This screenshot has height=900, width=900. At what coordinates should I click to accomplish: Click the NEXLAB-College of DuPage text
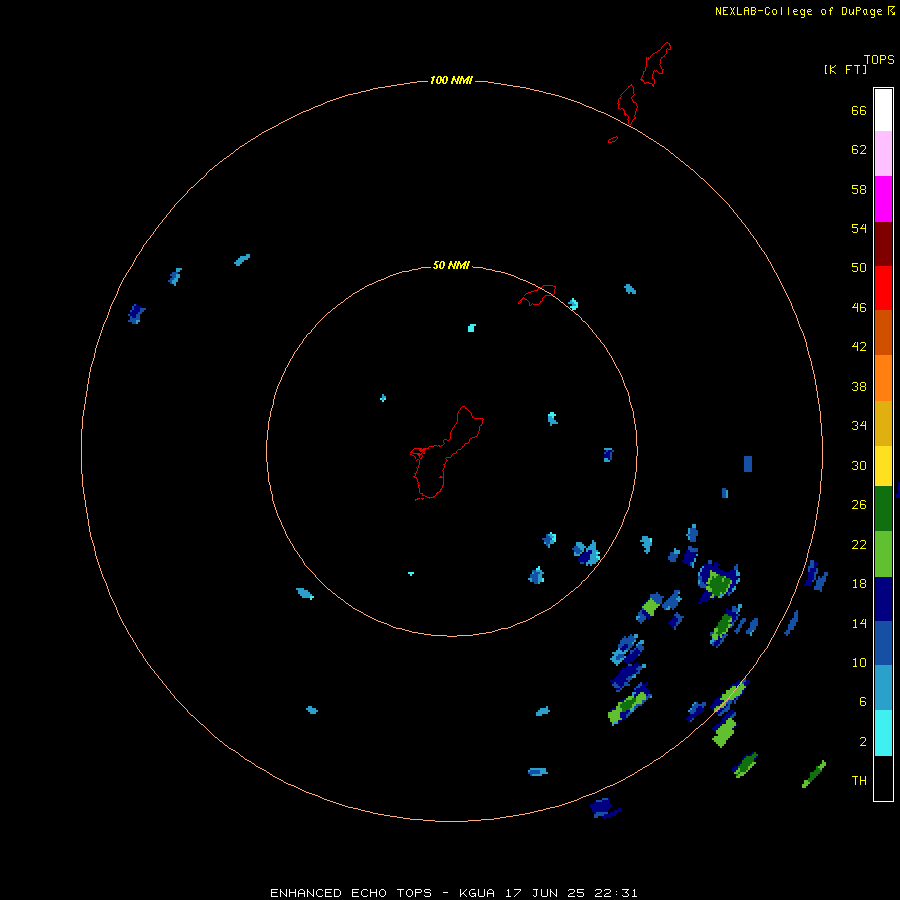798,11
